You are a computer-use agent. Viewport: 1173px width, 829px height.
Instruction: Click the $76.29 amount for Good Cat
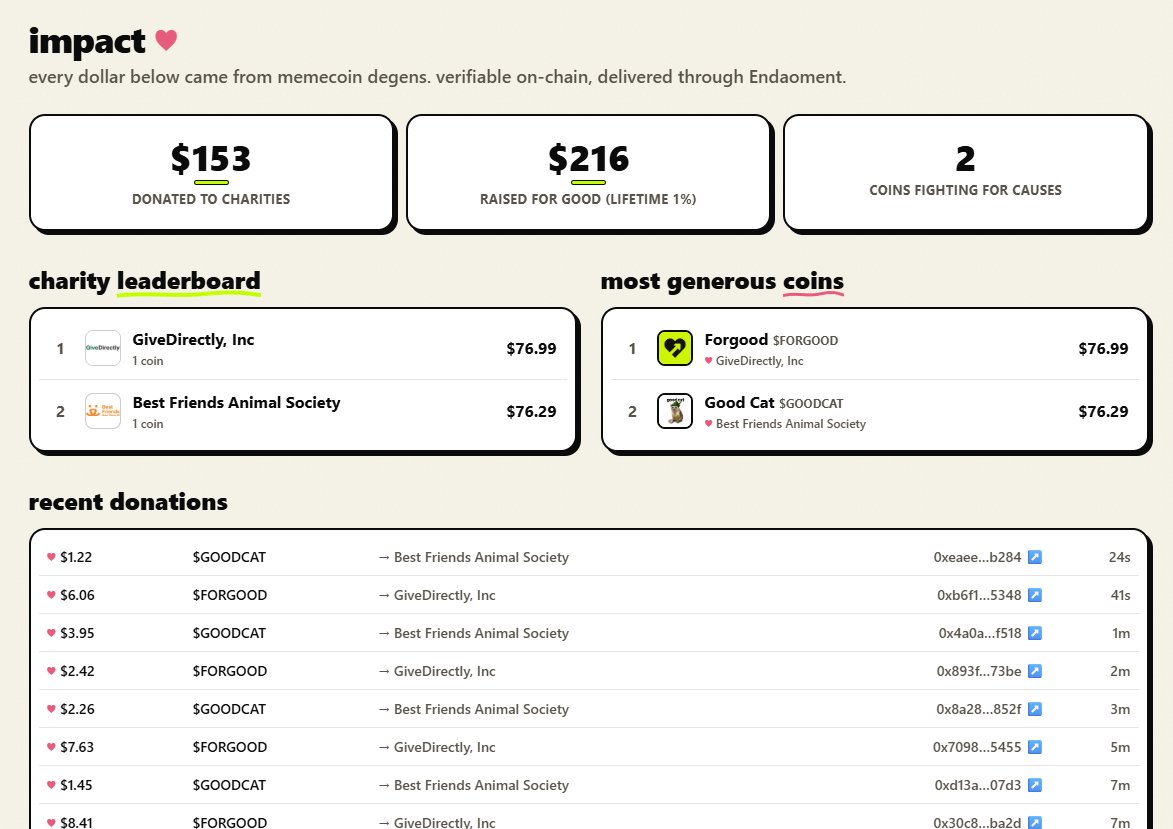1103,411
